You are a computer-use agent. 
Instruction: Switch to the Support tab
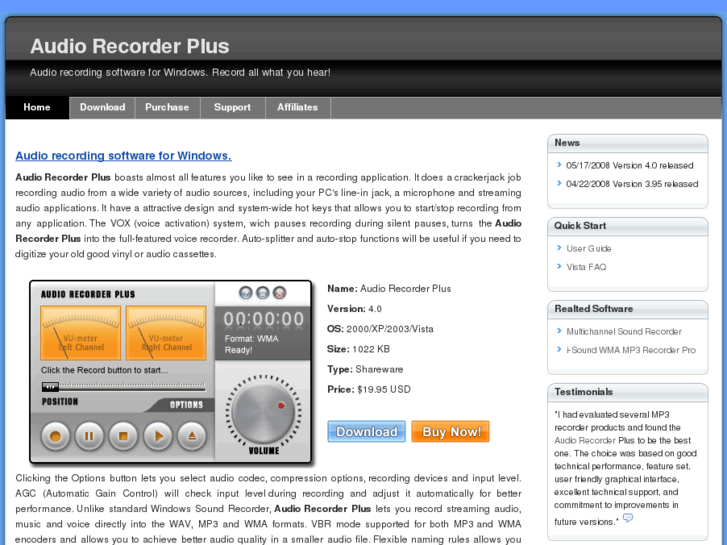coord(232,108)
